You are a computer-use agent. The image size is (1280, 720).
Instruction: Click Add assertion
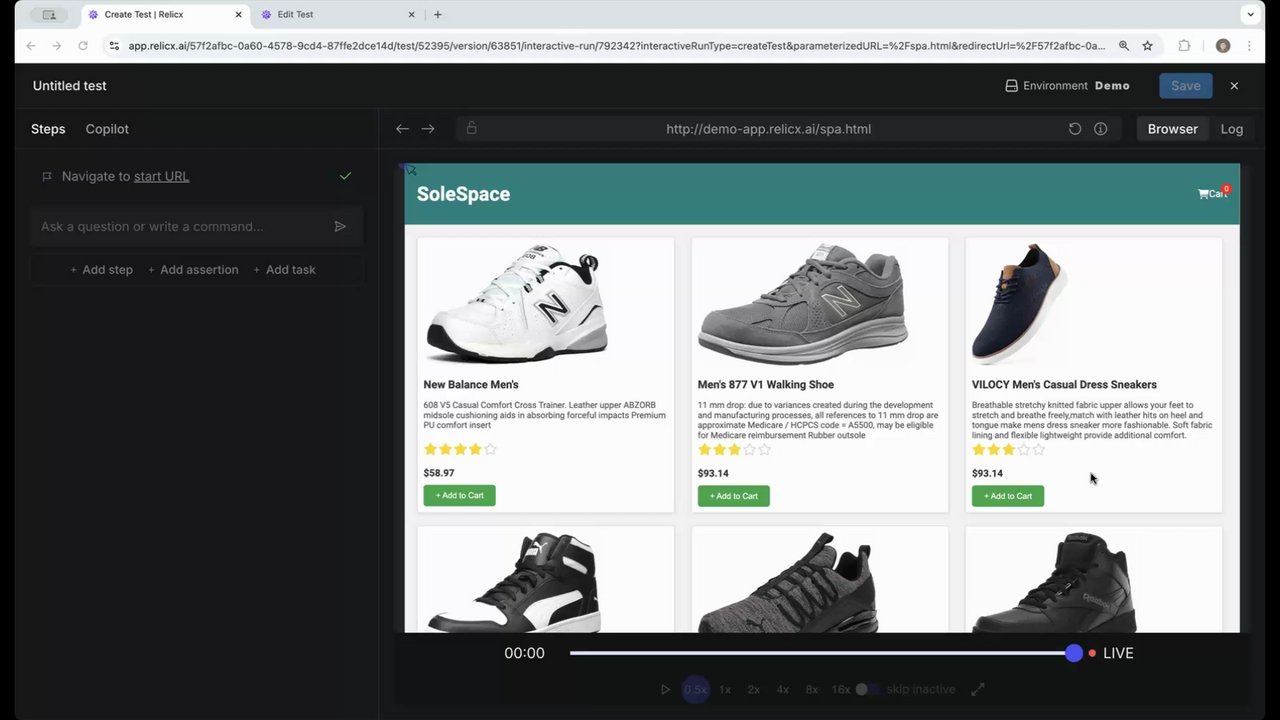click(x=193, y=270)
